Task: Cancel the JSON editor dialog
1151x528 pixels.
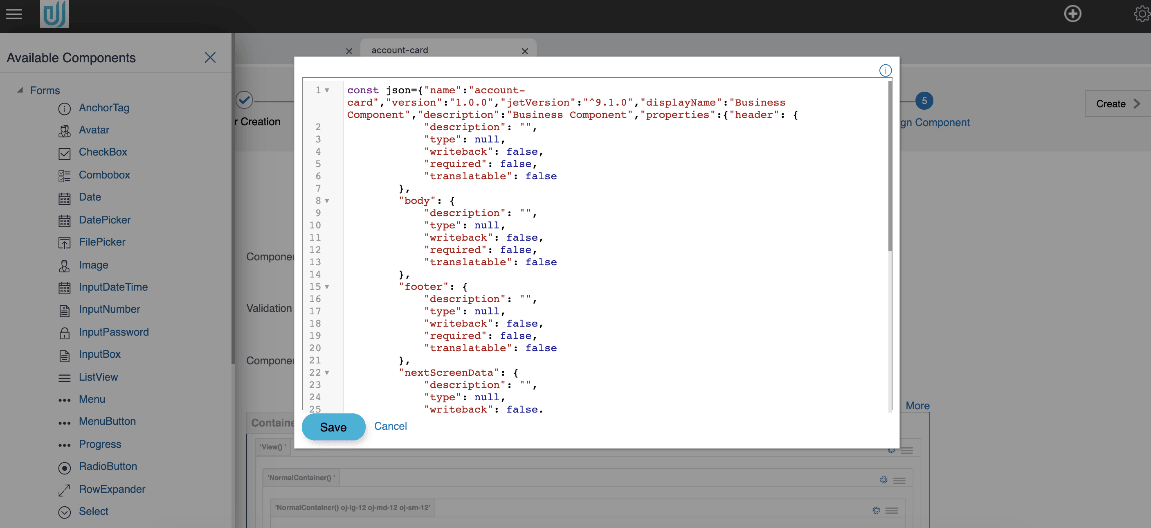Action: (391, 426)
